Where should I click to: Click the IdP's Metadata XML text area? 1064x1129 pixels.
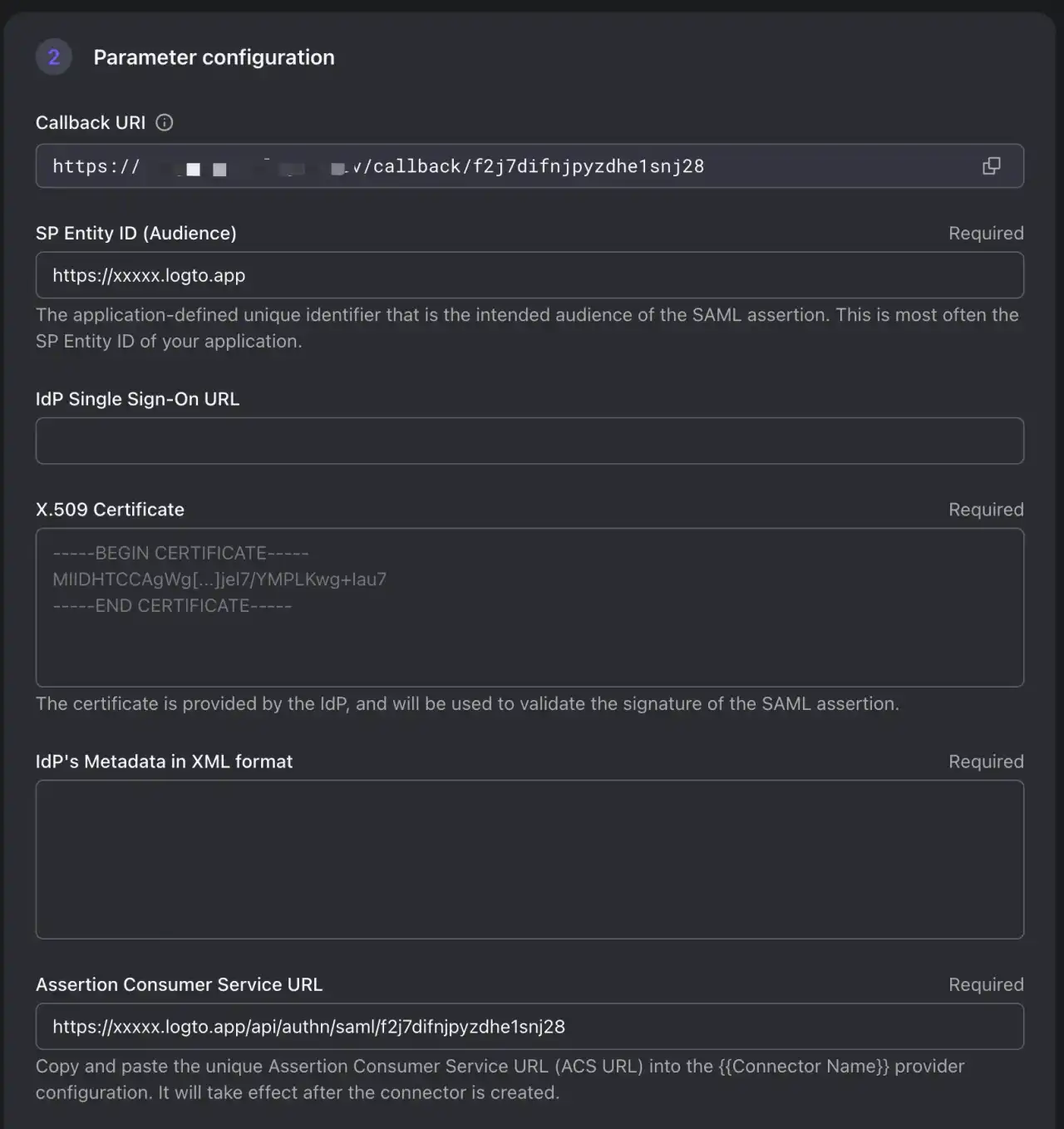coord(529,860)
